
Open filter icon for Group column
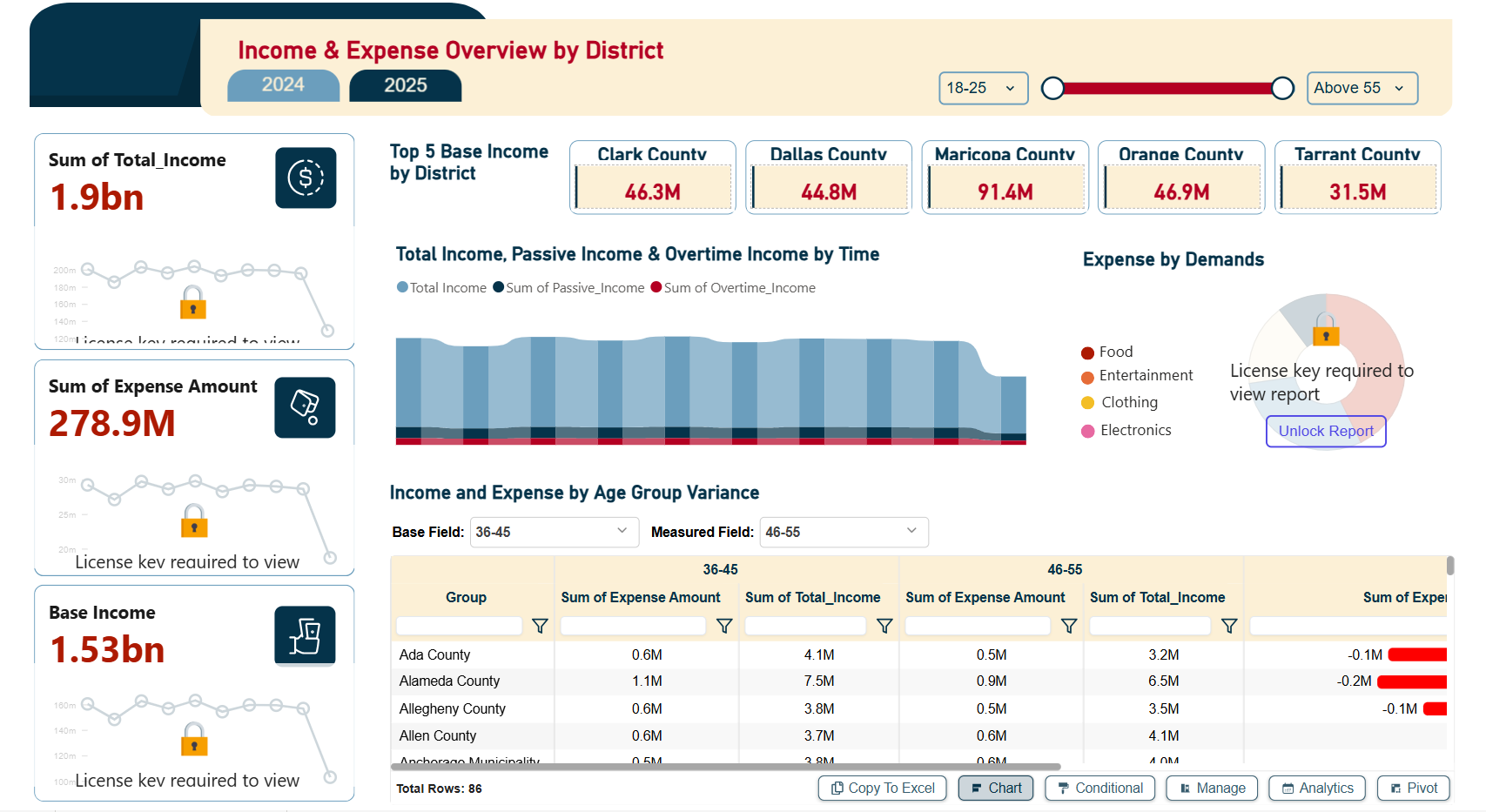point(540,626)
